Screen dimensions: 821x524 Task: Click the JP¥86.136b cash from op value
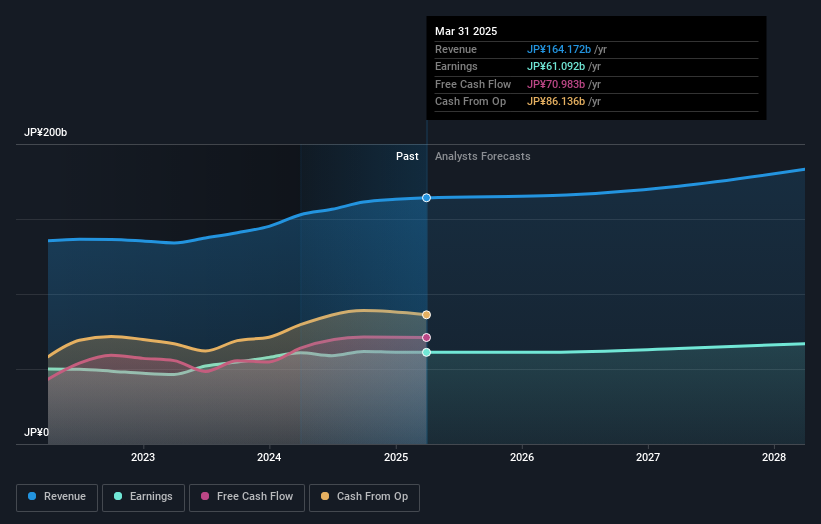click(556, 102)
